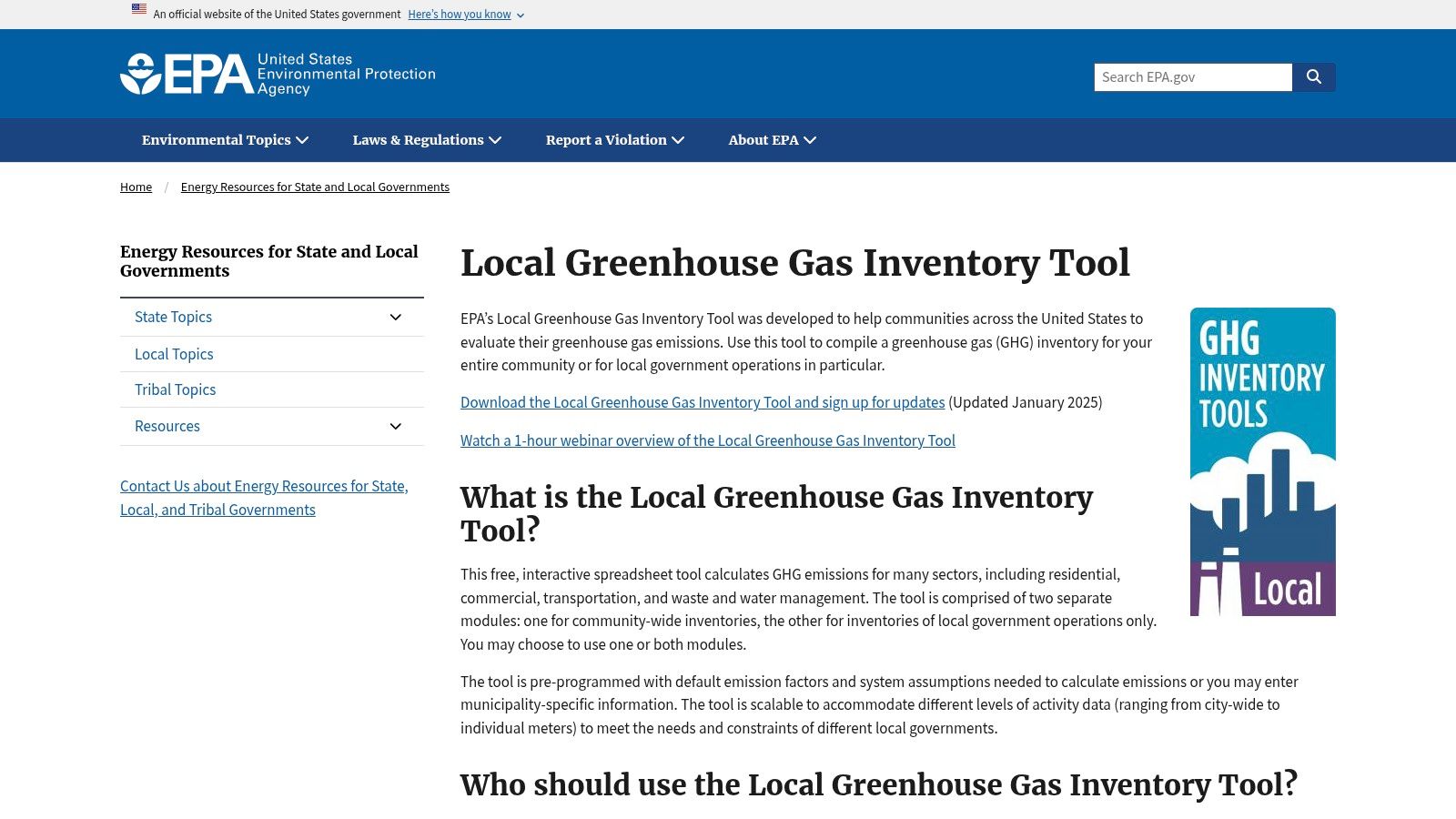Expand the Resources chevron
This screenshot has height=819, width=1456.
396,427
